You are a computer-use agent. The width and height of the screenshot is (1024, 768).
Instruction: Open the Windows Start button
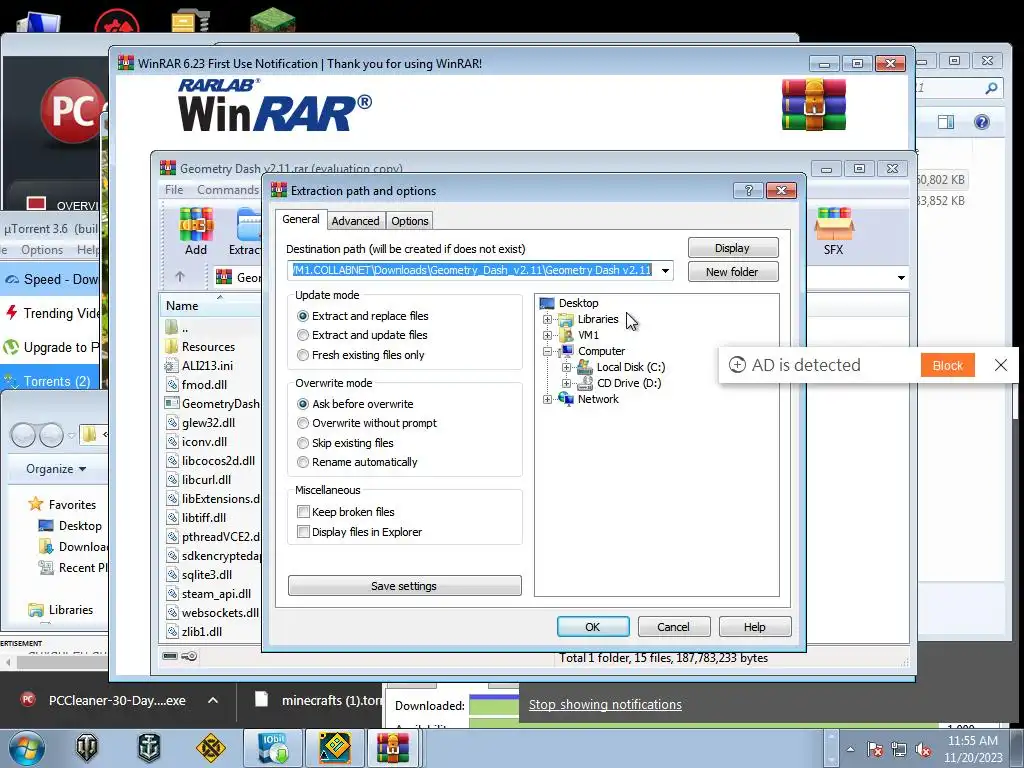(27, 748)
